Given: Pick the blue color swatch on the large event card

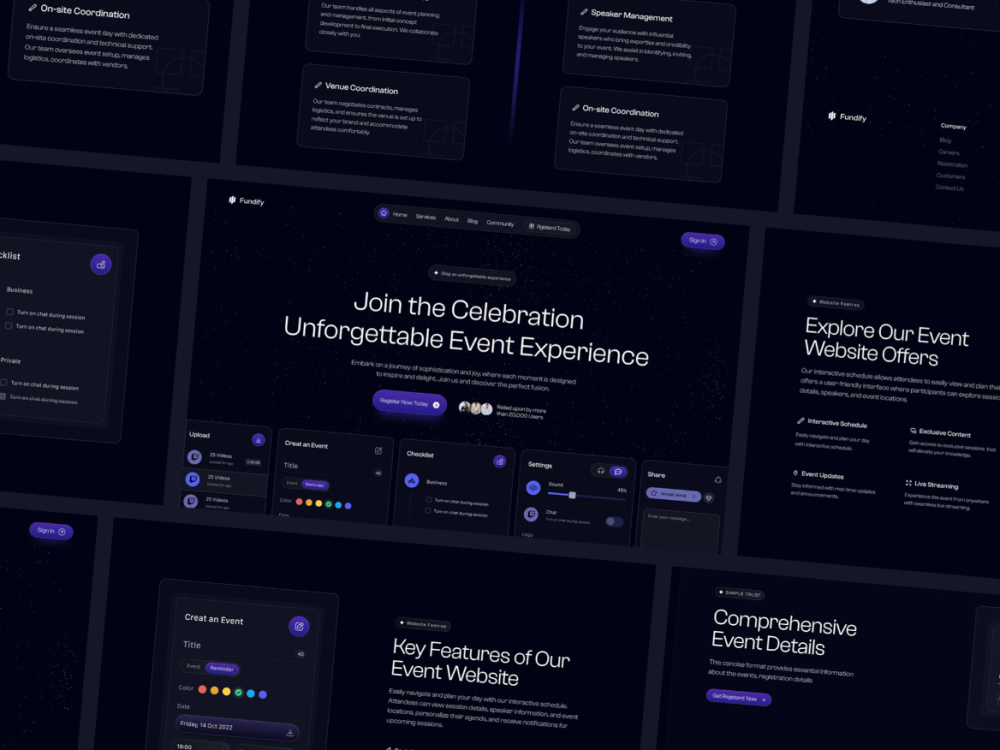Looking at the screenshot, I should click(251, 693).
